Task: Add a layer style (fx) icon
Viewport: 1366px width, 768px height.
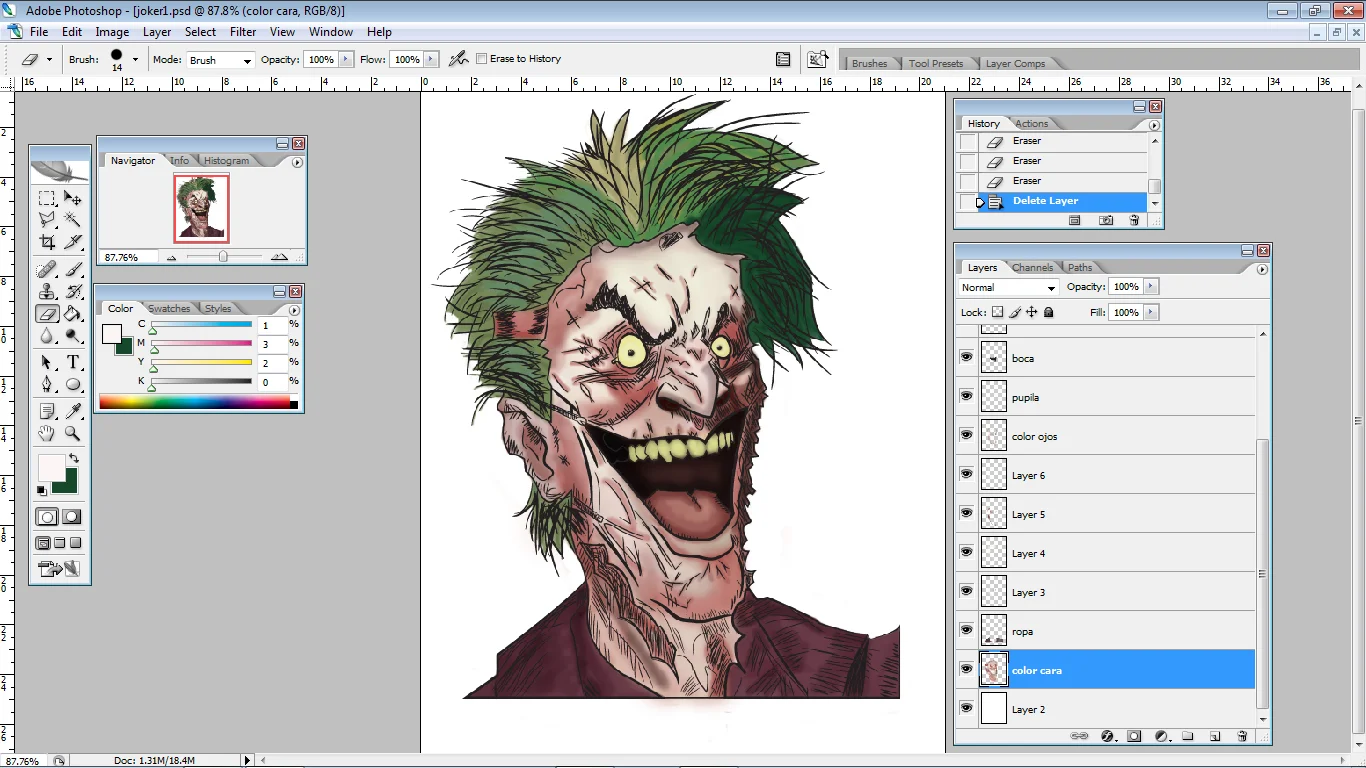Action: click(x=1107, y=736)
